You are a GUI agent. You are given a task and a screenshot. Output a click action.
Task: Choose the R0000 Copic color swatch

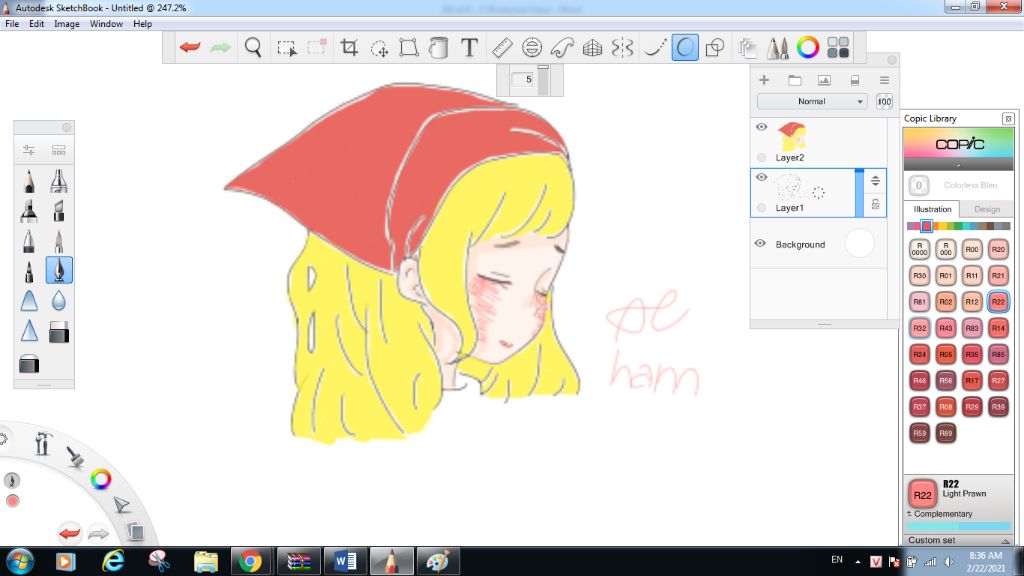click(x=920, y=249)
